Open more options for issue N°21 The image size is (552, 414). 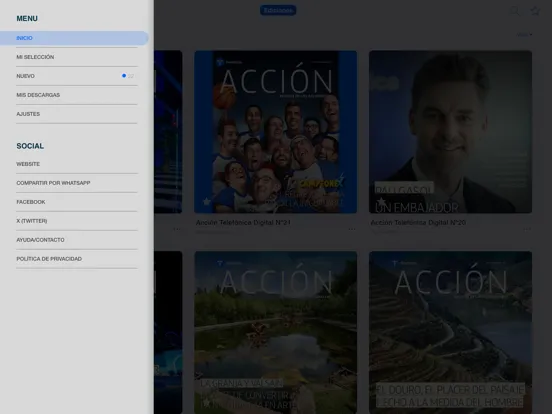click(x=352, y=229)
